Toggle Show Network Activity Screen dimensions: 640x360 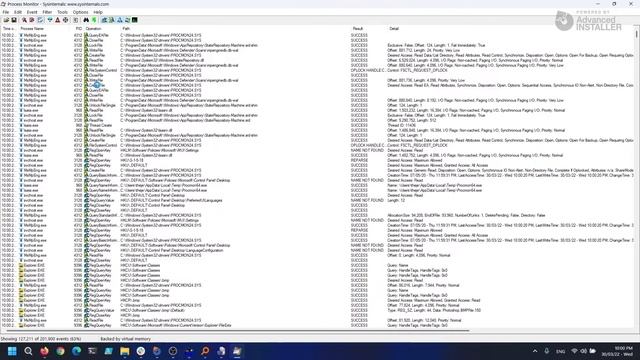[119, 20]
